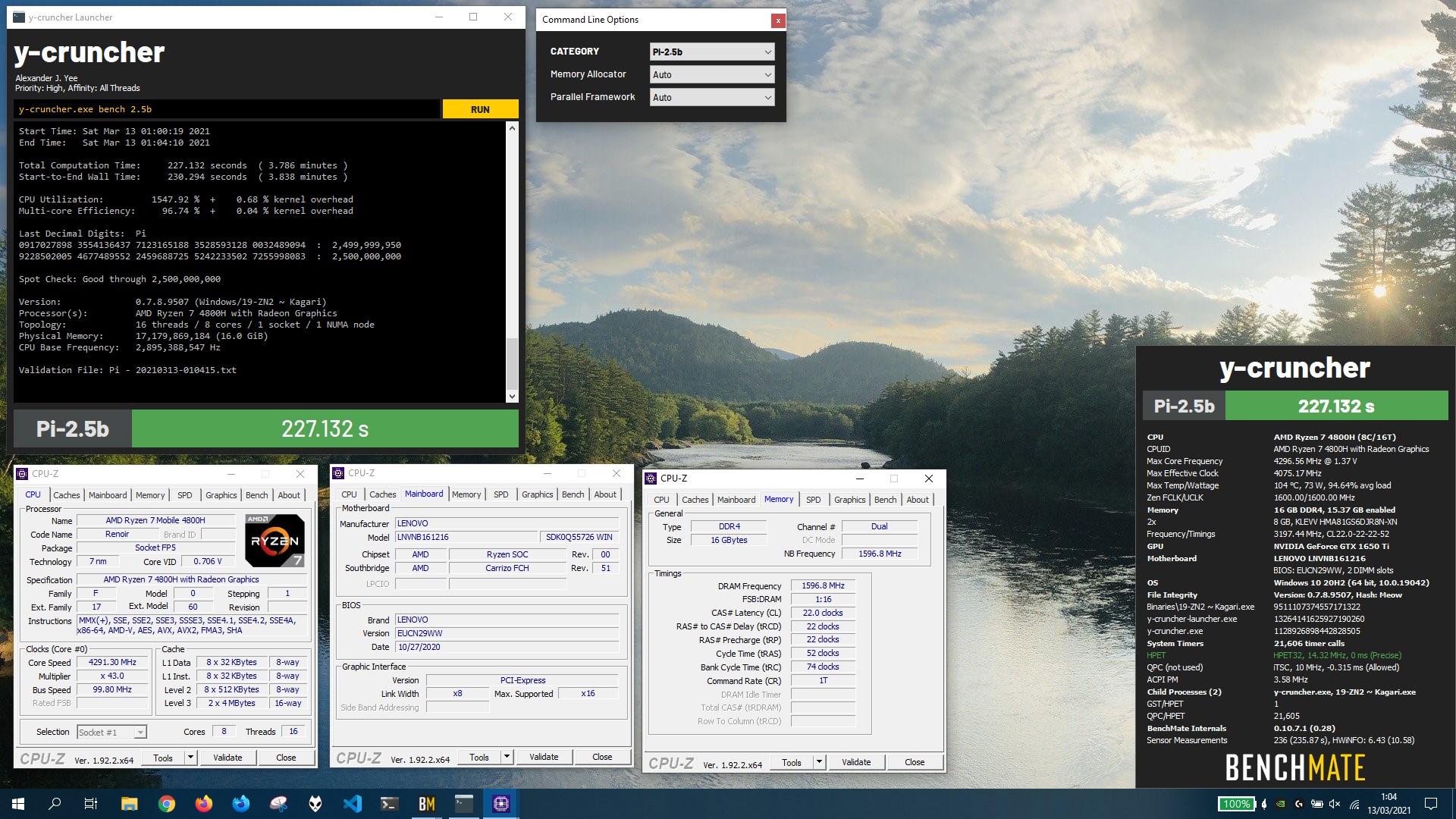The width and height of the screenshot is (1456, 819).
Task: Launch Visual Studio Code from the taskbar
Action: point(353,804)
